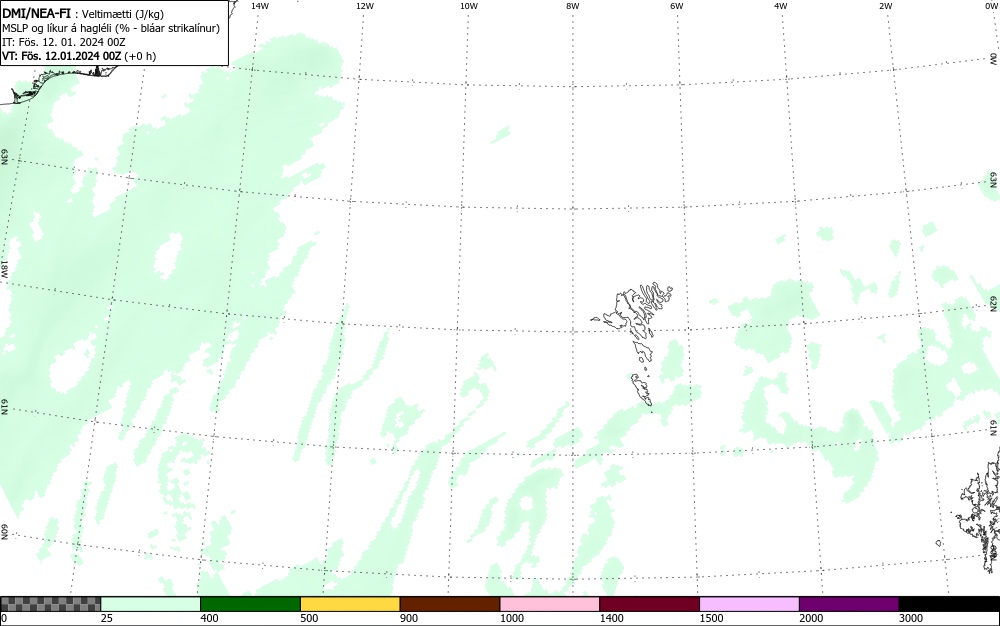Click the 18W label on the left edge
Image resolution: width=1000 pixels, height=626 pixels.
pyautogui.click(x=4, y=268)
